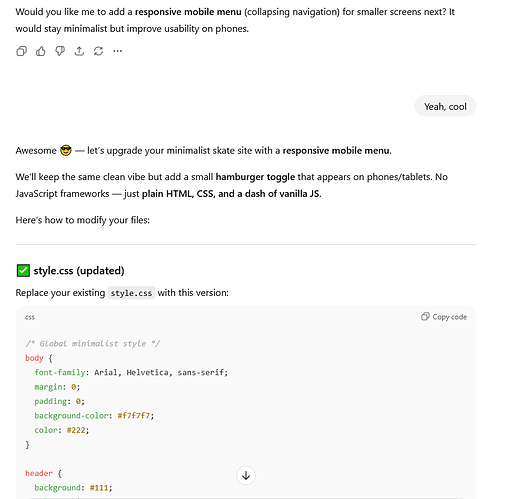Click the 'style.css (updated)' heading text
Image resolution: width=519 pixels, height=499 pixels.
coord(79,270)
